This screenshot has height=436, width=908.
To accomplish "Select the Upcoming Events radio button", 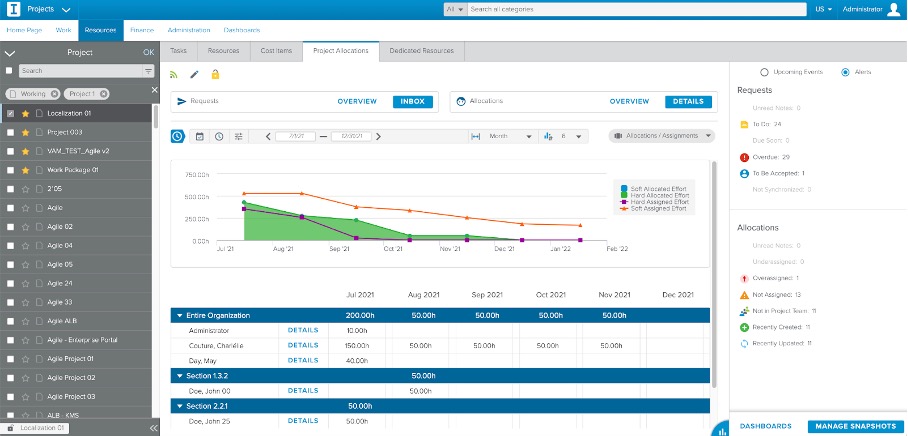I will click(765, 72).
